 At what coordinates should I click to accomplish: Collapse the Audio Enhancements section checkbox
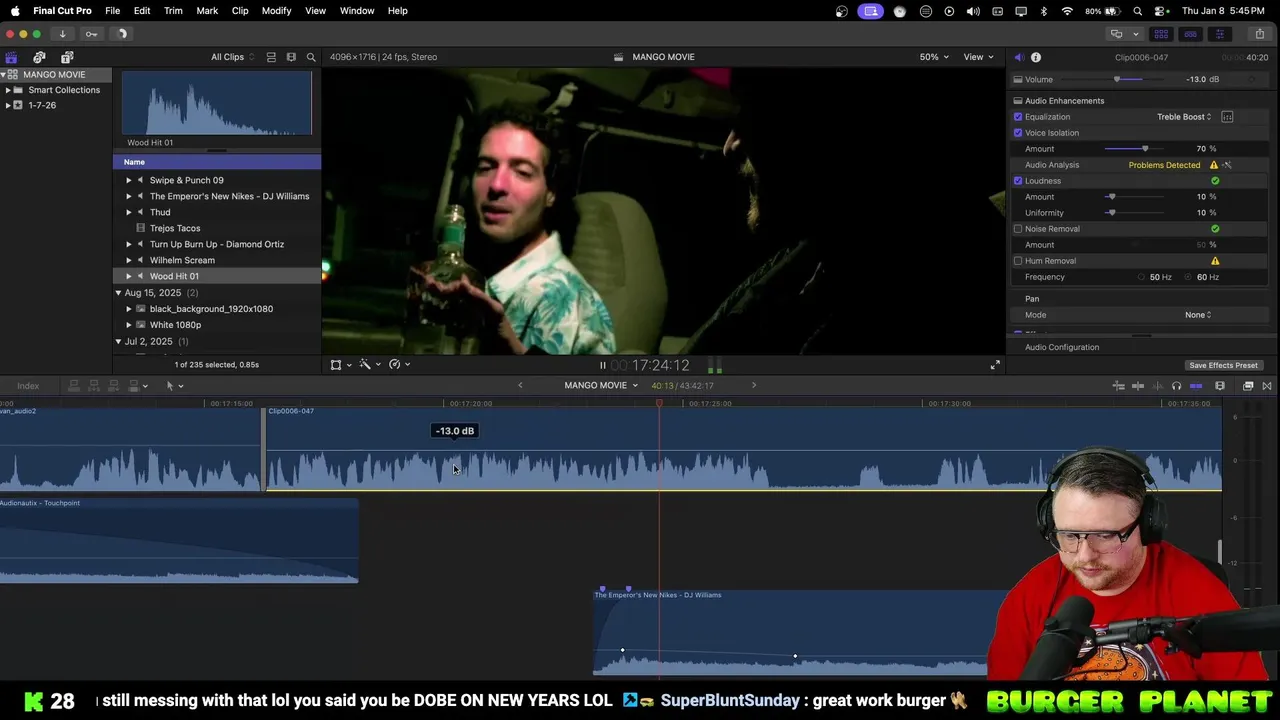click(1018, 101)
